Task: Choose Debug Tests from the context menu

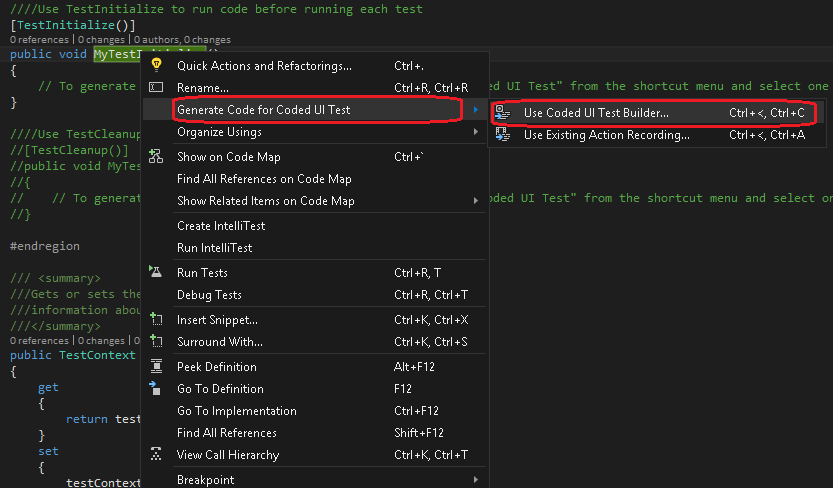Action: 209,295
